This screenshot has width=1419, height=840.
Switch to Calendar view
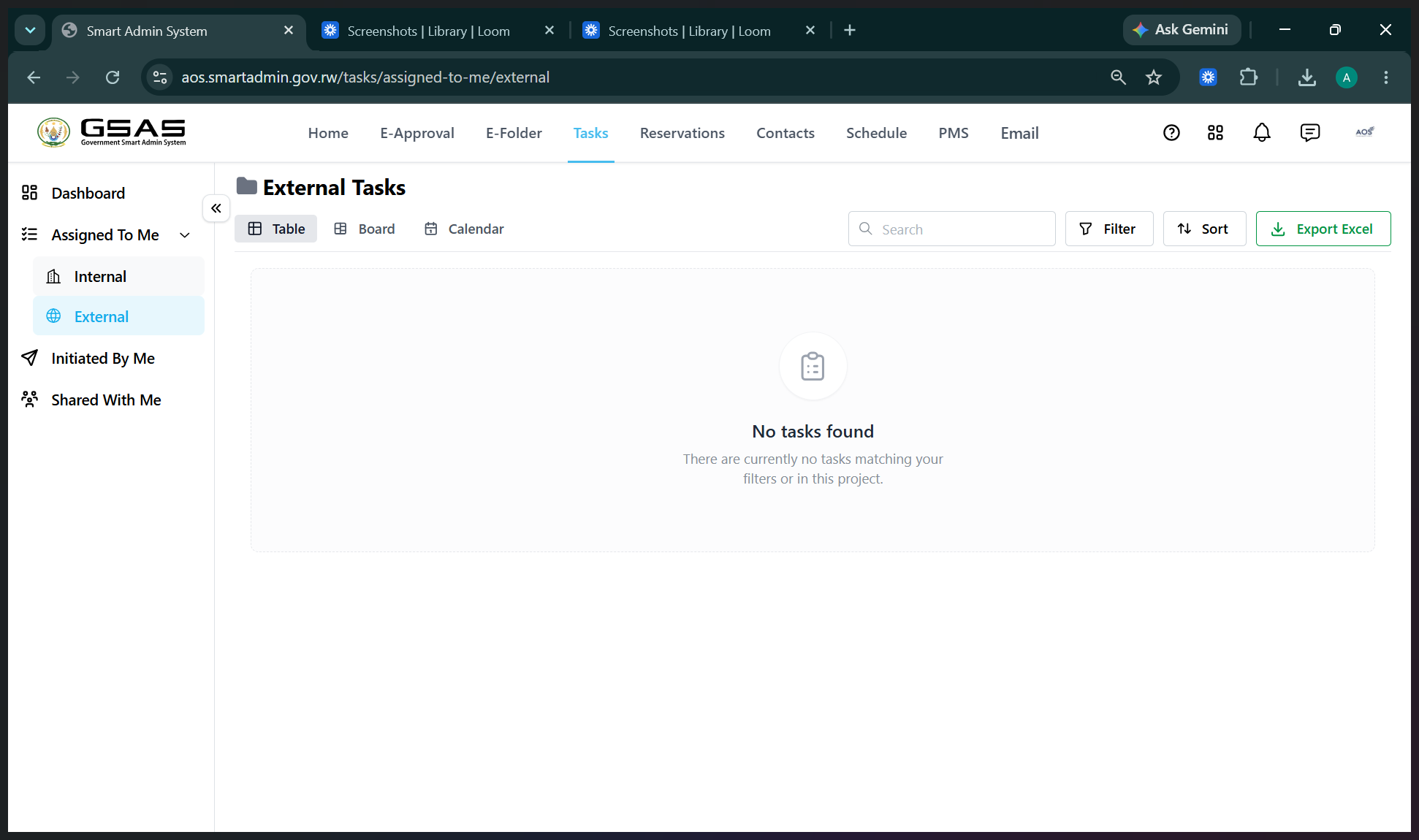[x=464, y=229]
